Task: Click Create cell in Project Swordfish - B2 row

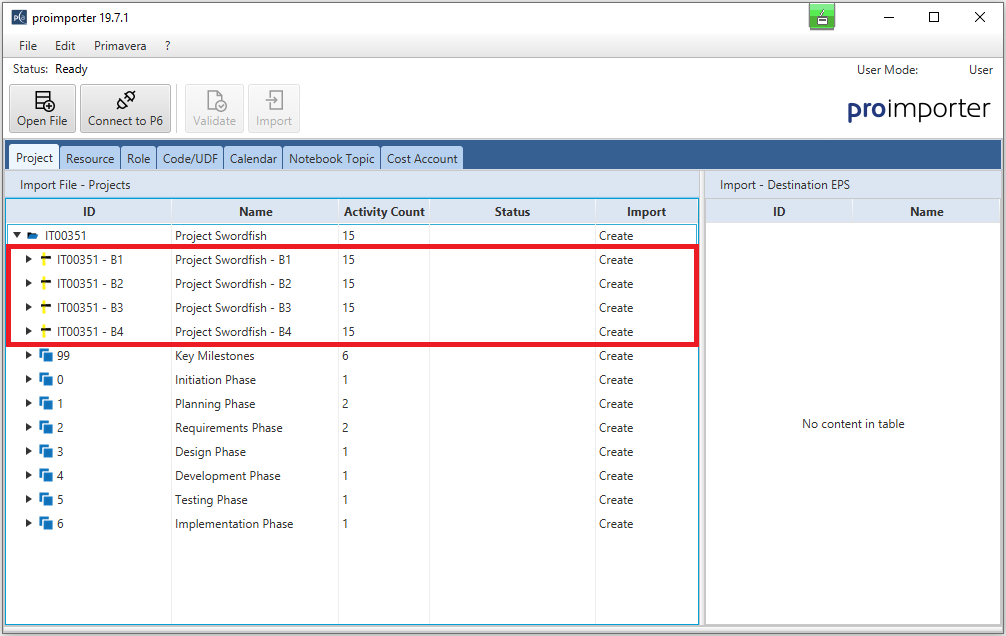Action: point(646,284)
